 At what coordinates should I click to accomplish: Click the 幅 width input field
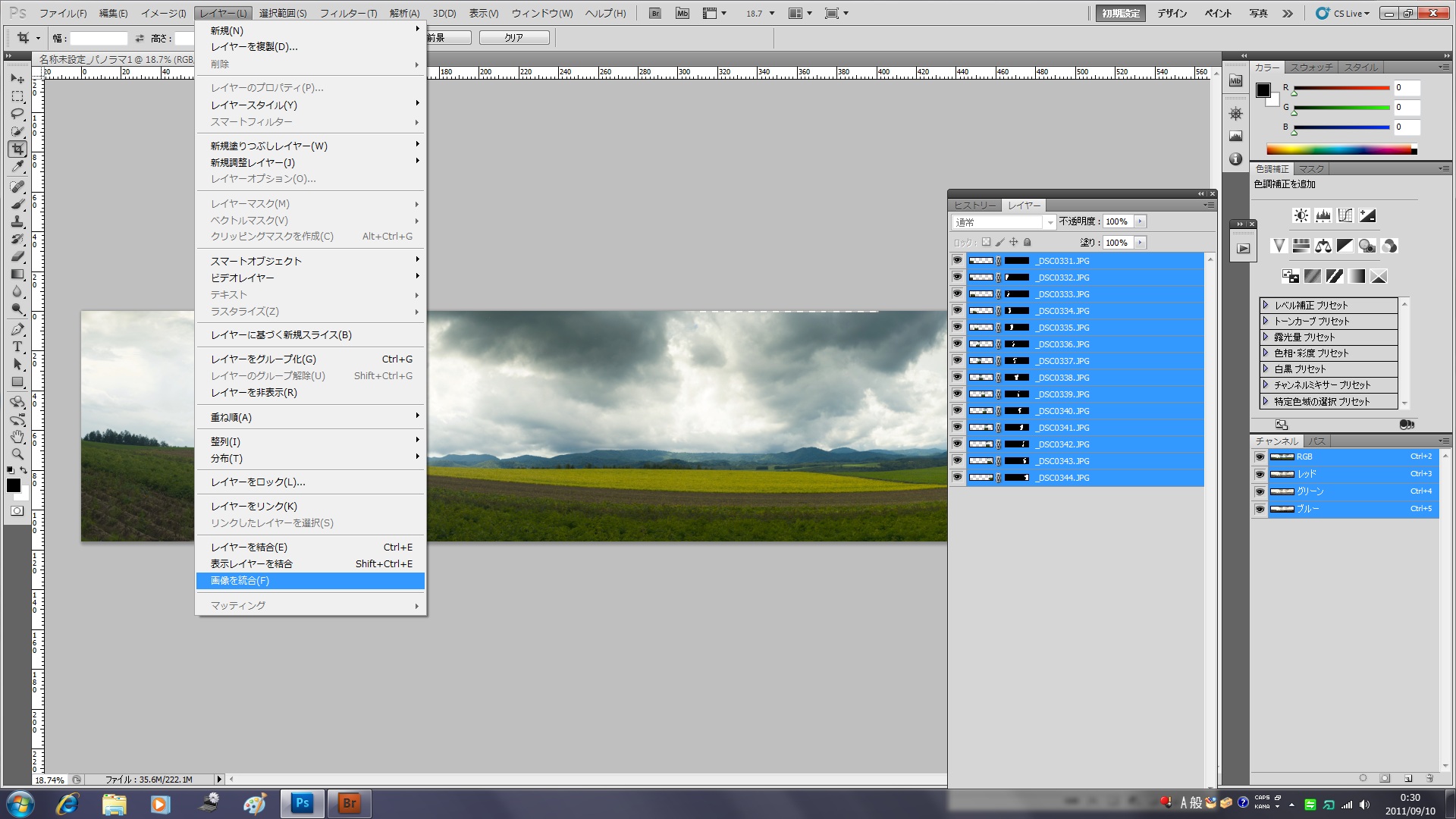click(x=99, y=38)
